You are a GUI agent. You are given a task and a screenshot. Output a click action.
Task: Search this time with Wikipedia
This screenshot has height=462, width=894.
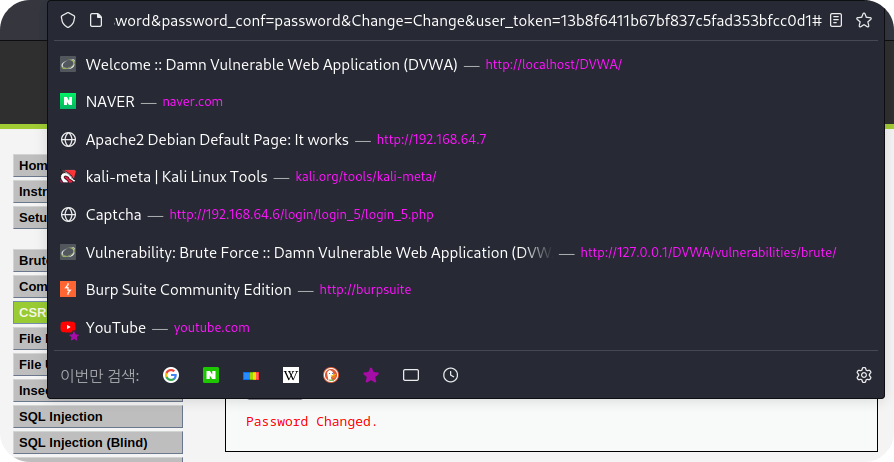pyautogui.click(x=291, y=375)
